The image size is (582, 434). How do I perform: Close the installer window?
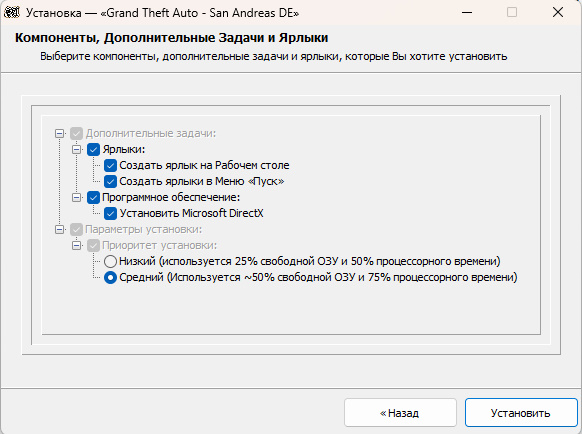tap(558, 13)
